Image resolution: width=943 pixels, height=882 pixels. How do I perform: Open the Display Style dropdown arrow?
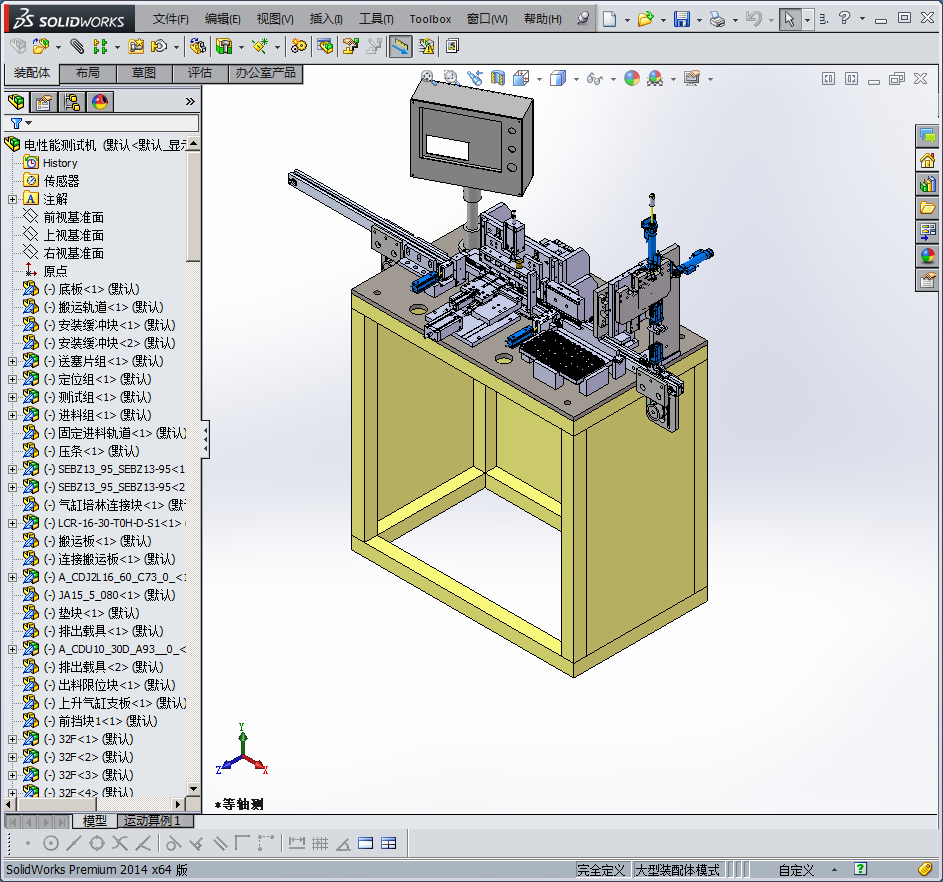[x=576, y=79]
